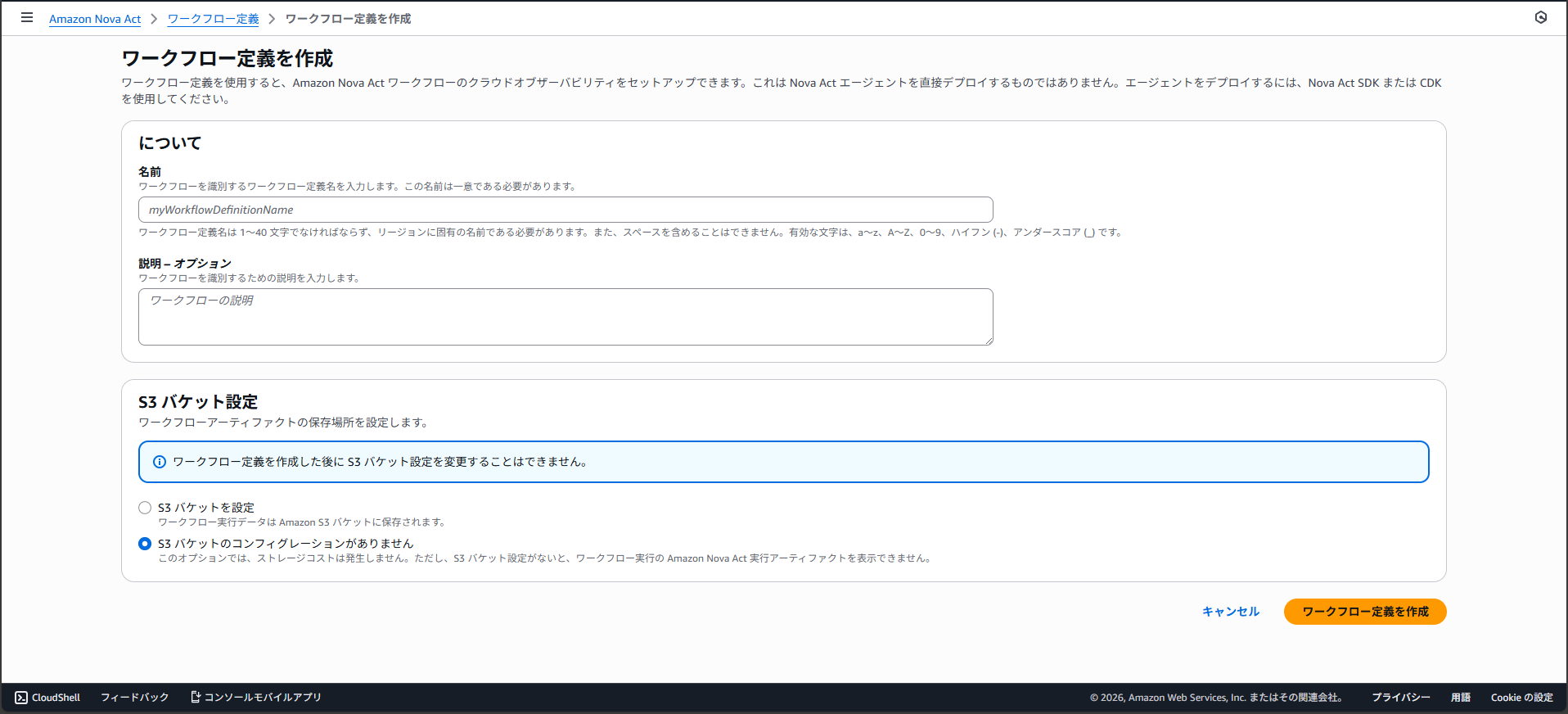1568x714 pixels.
Task: Open Cookie の設定 in footer
Action: click(x=1522, y=698)
